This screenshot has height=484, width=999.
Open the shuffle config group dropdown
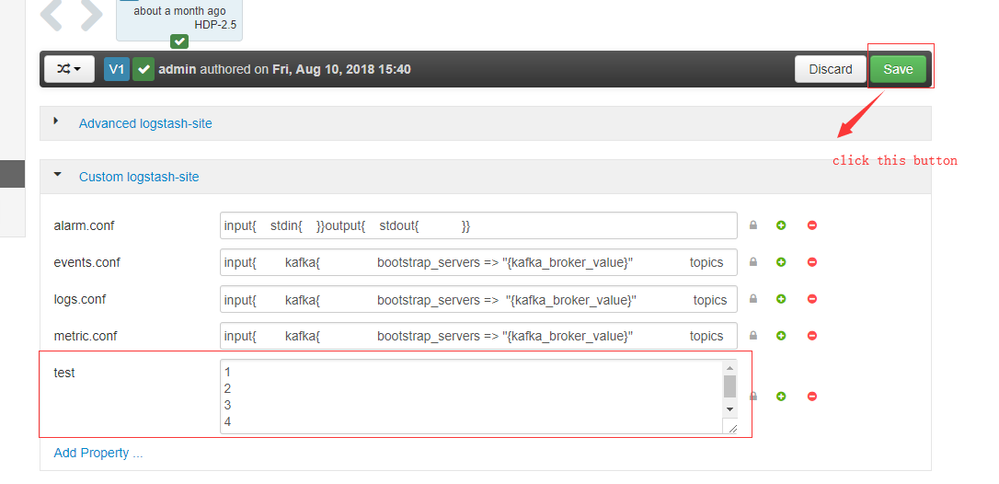coord(69,69)
